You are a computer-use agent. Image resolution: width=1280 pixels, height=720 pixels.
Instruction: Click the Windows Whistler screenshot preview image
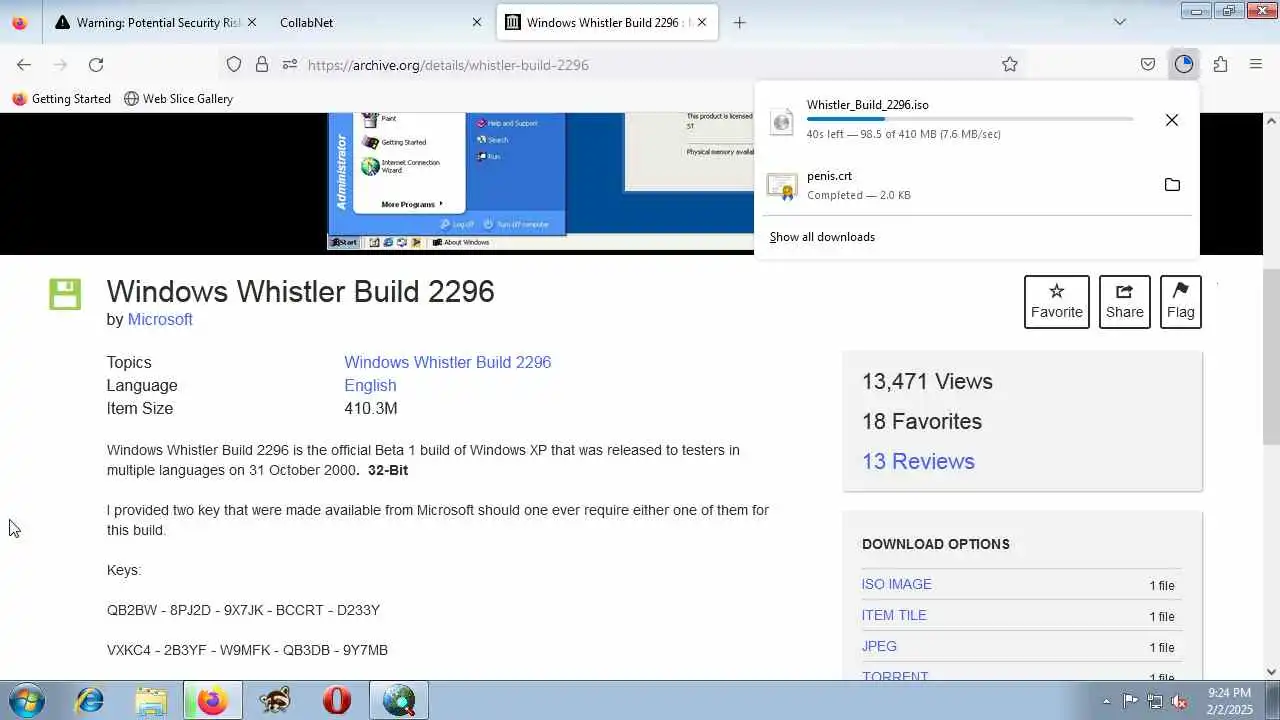(x=540, y=180)
